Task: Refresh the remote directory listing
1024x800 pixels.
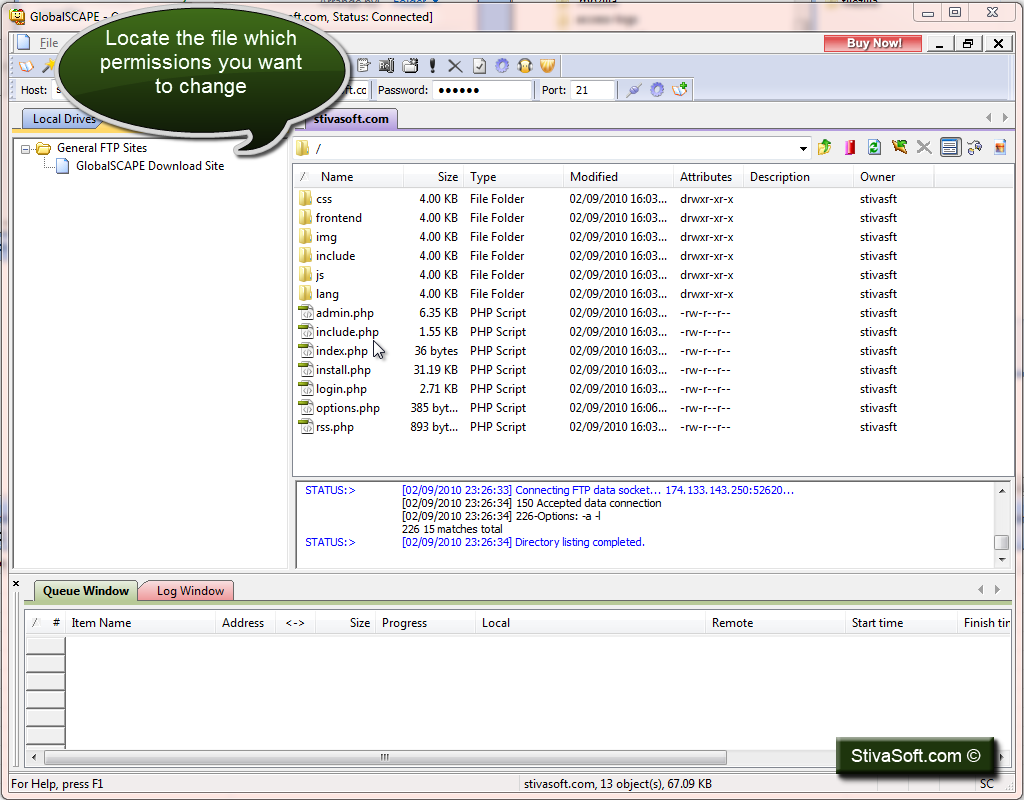Action: [x=874, y=148]
